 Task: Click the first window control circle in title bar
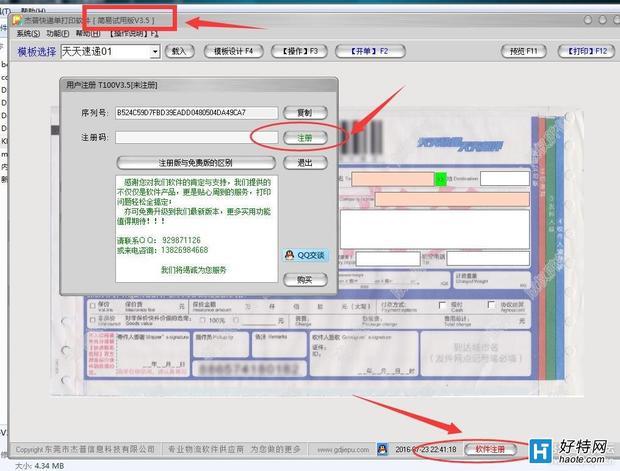588,20
